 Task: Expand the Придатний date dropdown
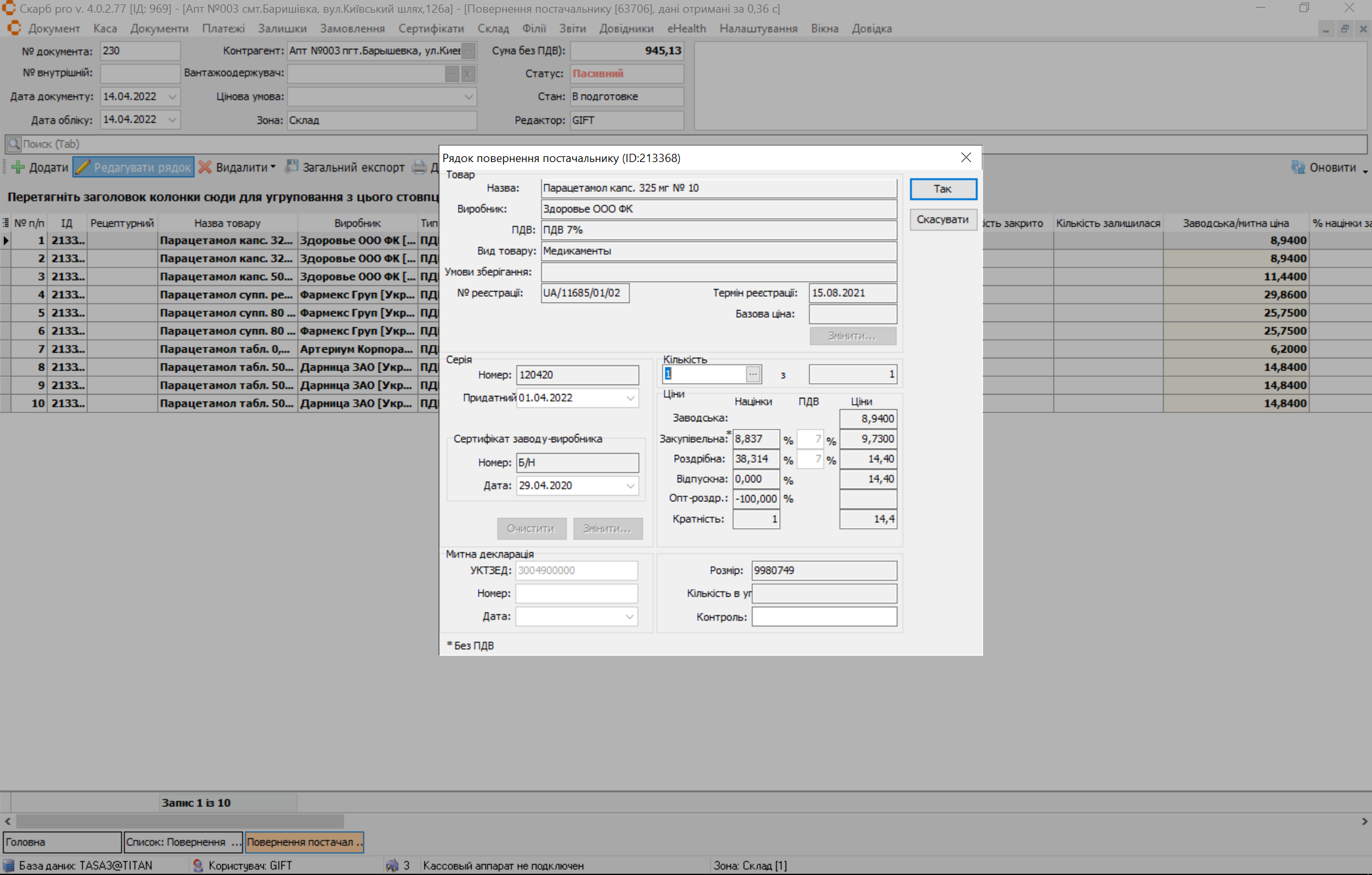tap(630, 398)
